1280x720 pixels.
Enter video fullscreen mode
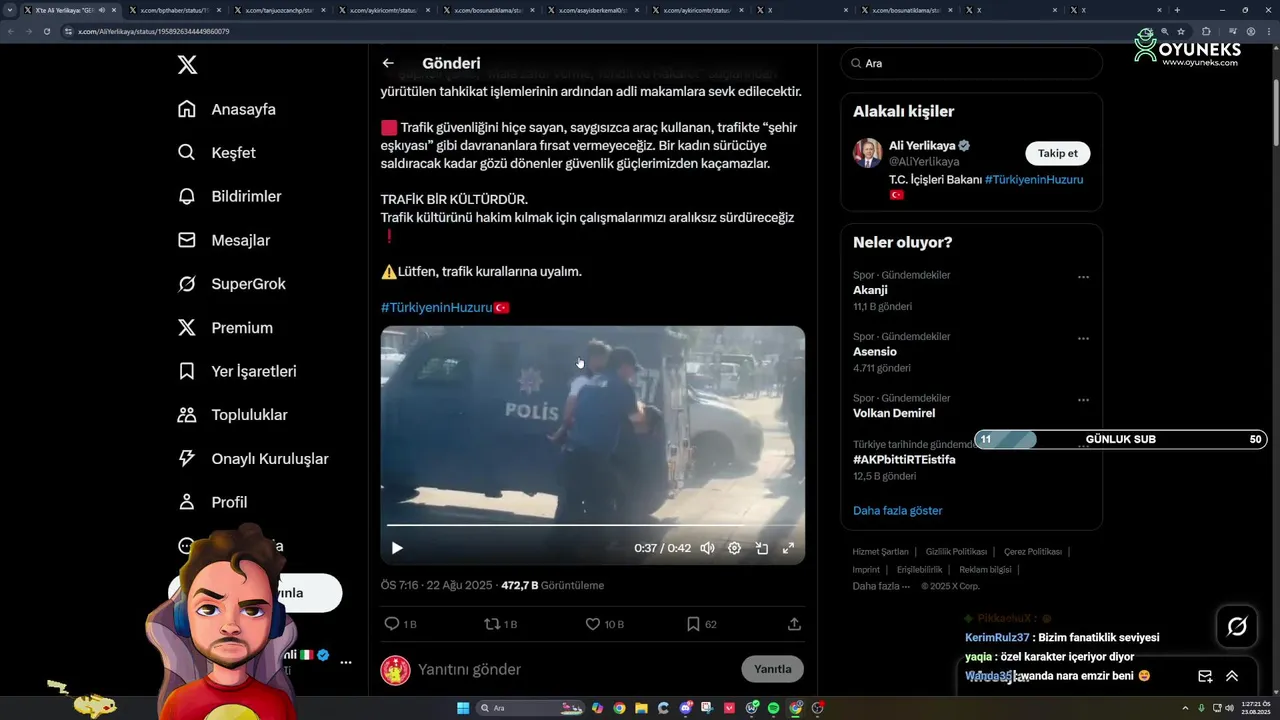point(788,548)
